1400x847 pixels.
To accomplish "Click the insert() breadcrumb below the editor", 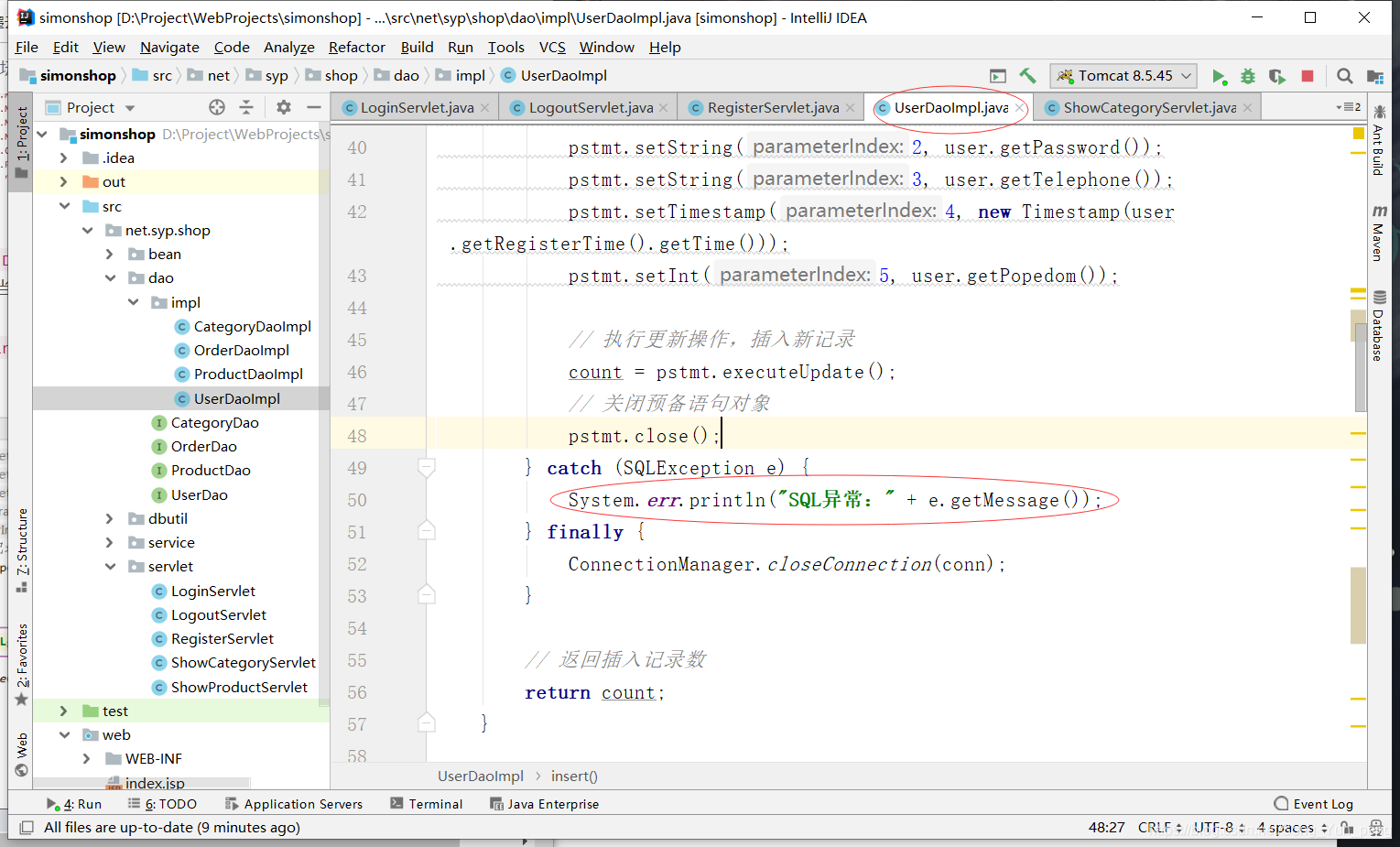I will 574,776.
